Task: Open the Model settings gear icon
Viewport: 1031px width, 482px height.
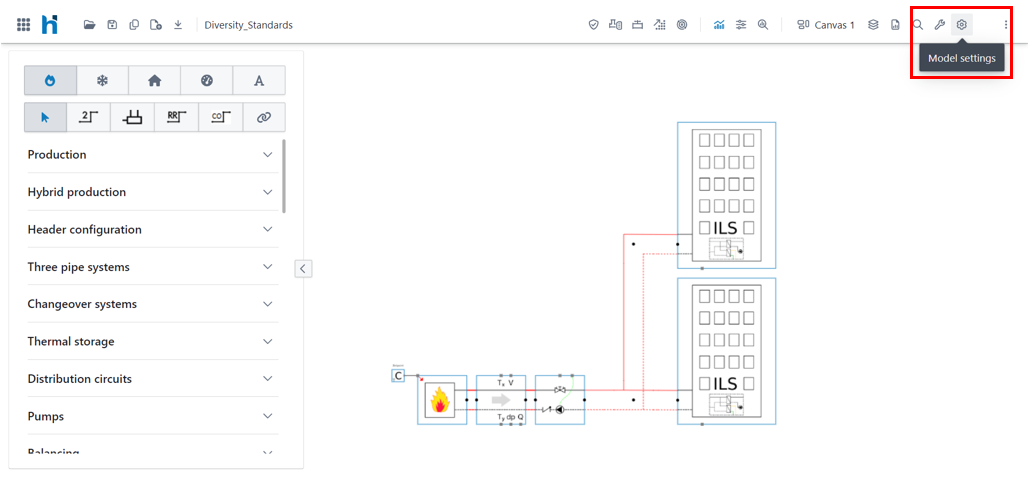Action: [961, 25]
